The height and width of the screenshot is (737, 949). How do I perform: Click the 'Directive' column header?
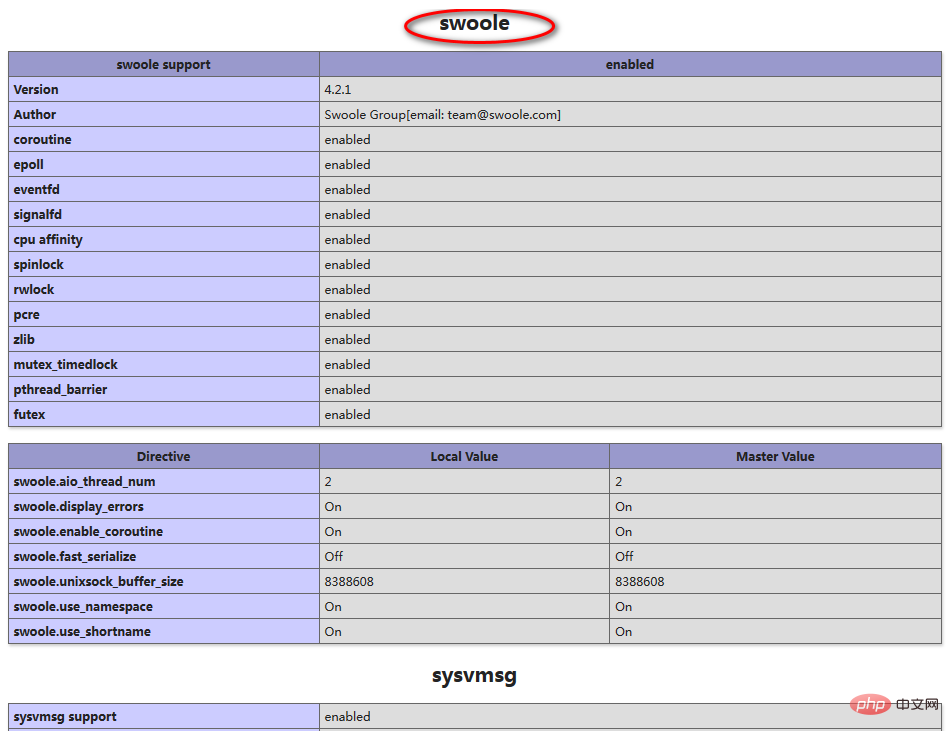pos(164,457)
